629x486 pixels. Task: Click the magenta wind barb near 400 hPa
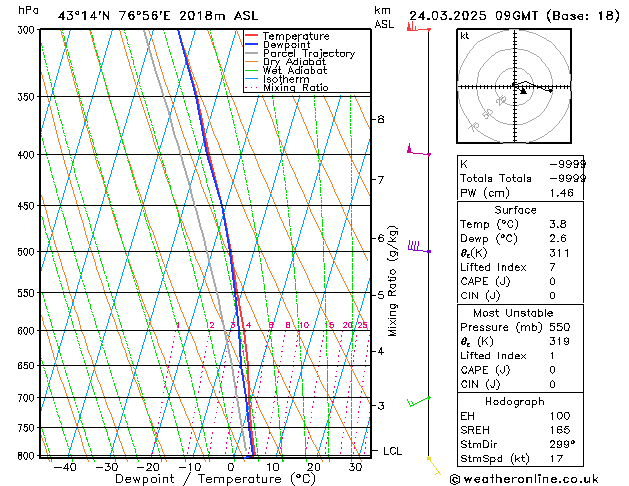413,151
